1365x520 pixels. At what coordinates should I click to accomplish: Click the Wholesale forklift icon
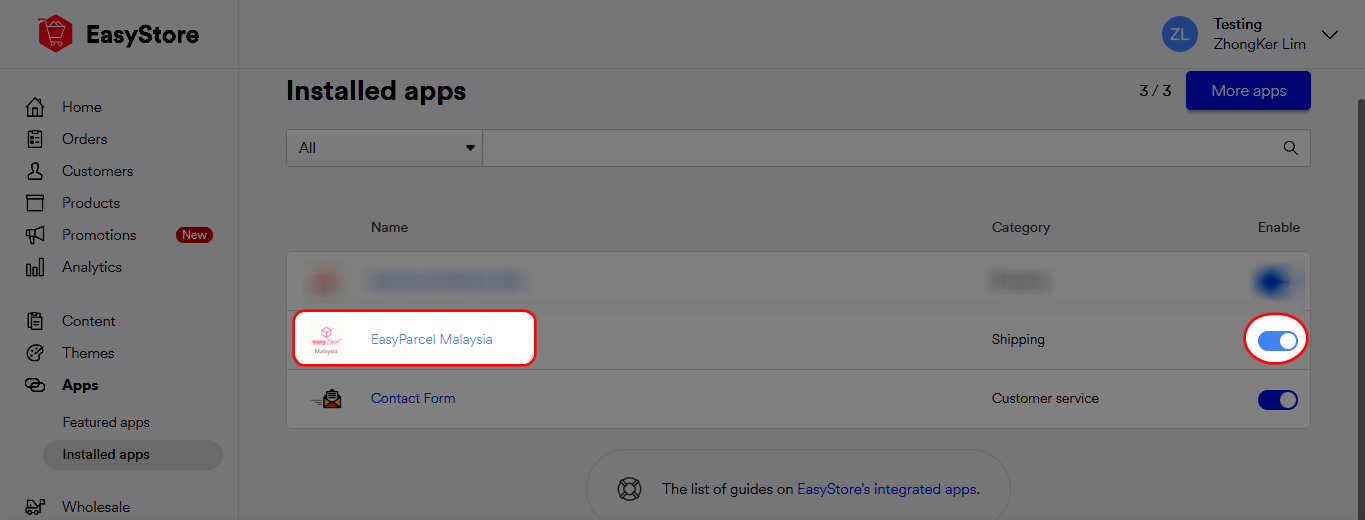(x=35, y=507)
